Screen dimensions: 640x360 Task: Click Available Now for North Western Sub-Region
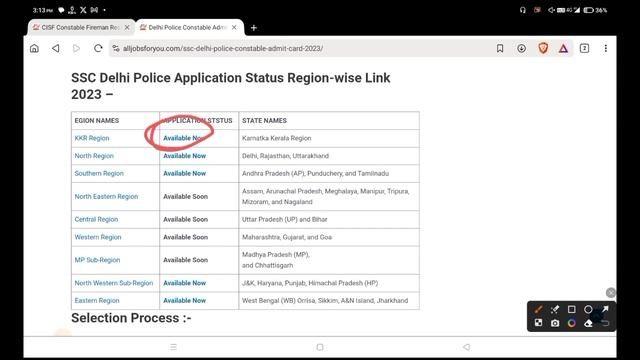point(184,283)
